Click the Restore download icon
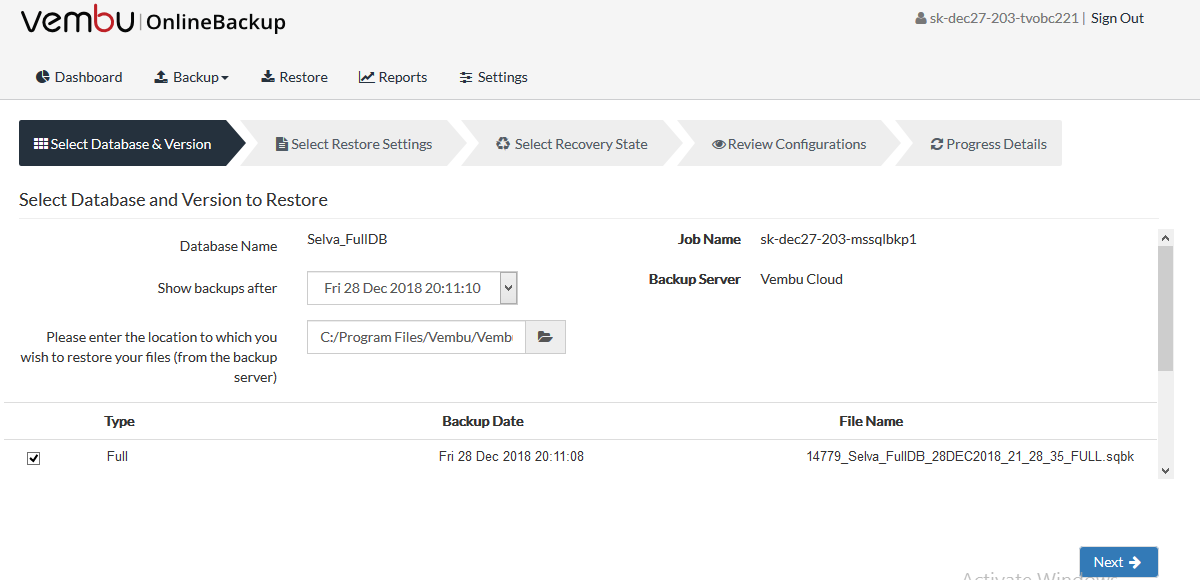Image resolution: width=1200 pixels, height=580 pixels. tap(268, 77)
